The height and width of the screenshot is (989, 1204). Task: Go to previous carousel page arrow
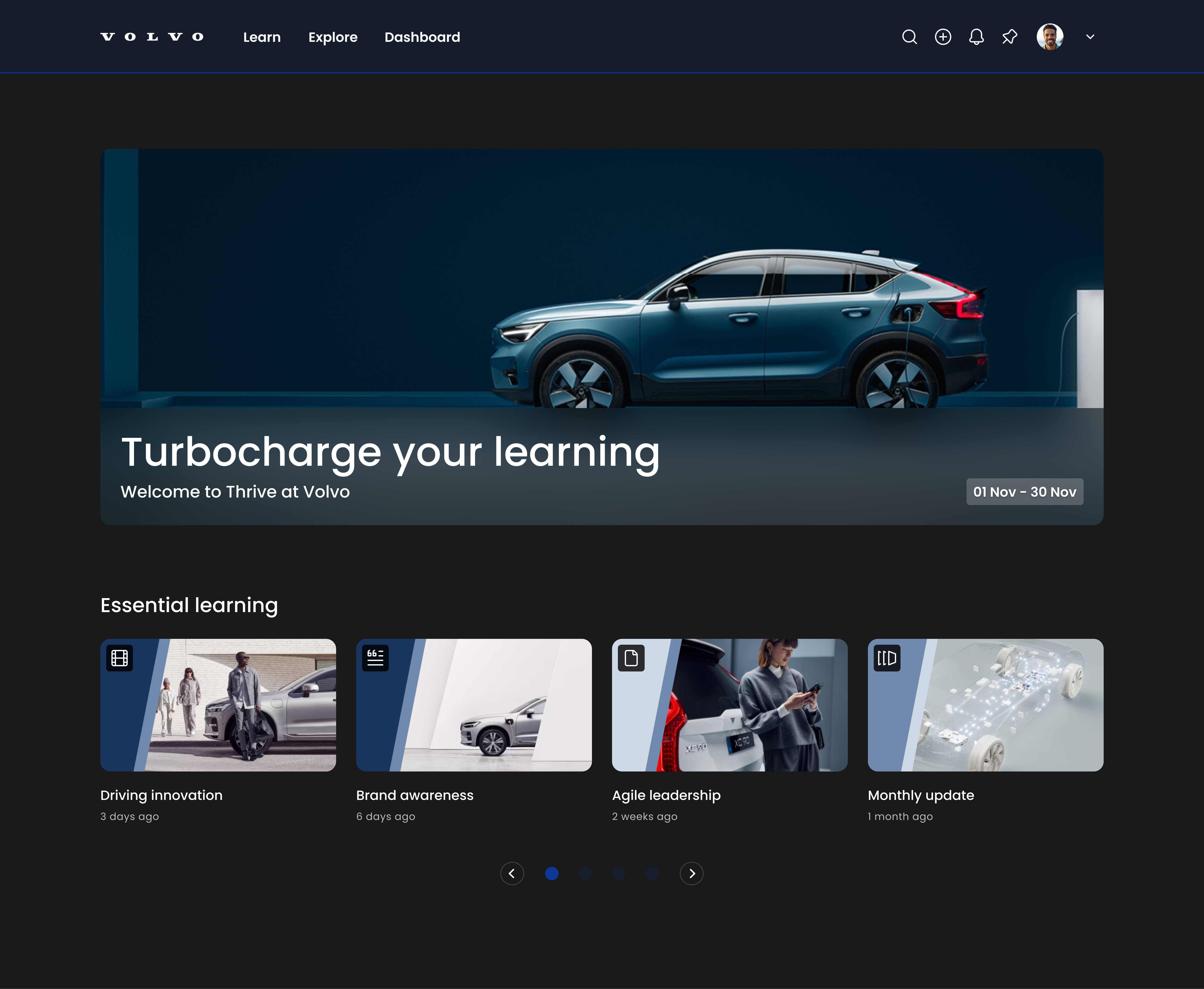(x=512, y=873)
